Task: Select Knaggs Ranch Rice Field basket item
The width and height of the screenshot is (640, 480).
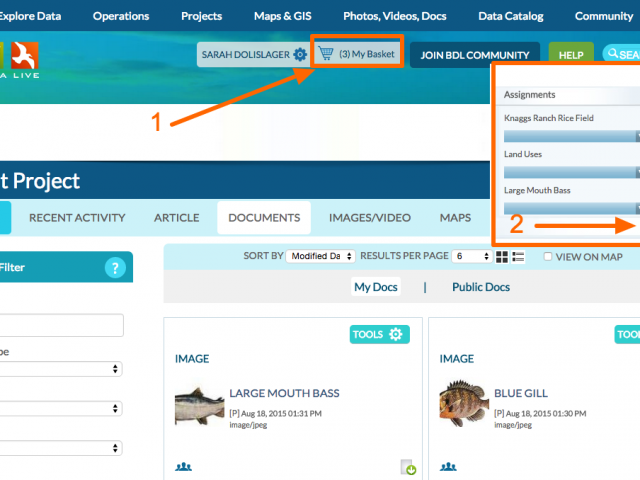Action: click(x=549, y=118)
